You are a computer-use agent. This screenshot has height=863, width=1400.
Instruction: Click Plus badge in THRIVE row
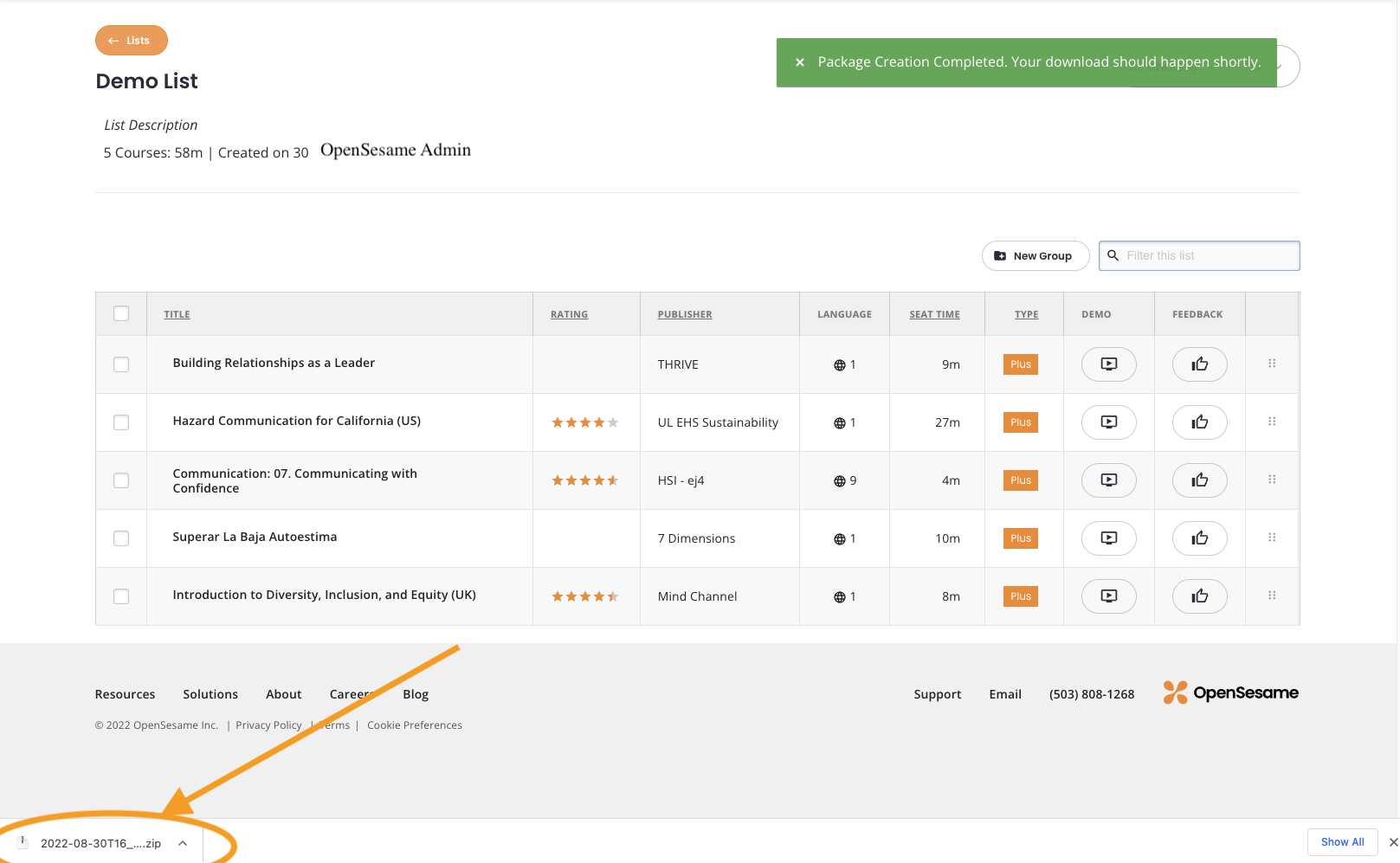click(x=1021, y=364)
